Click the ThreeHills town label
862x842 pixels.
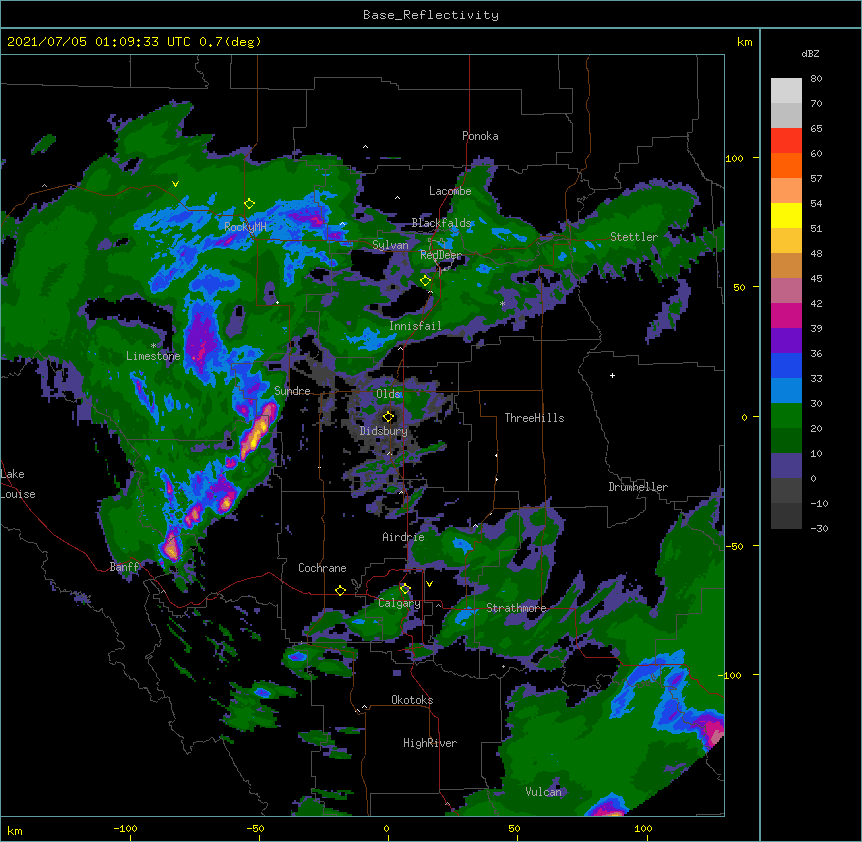tap(534, 418)
